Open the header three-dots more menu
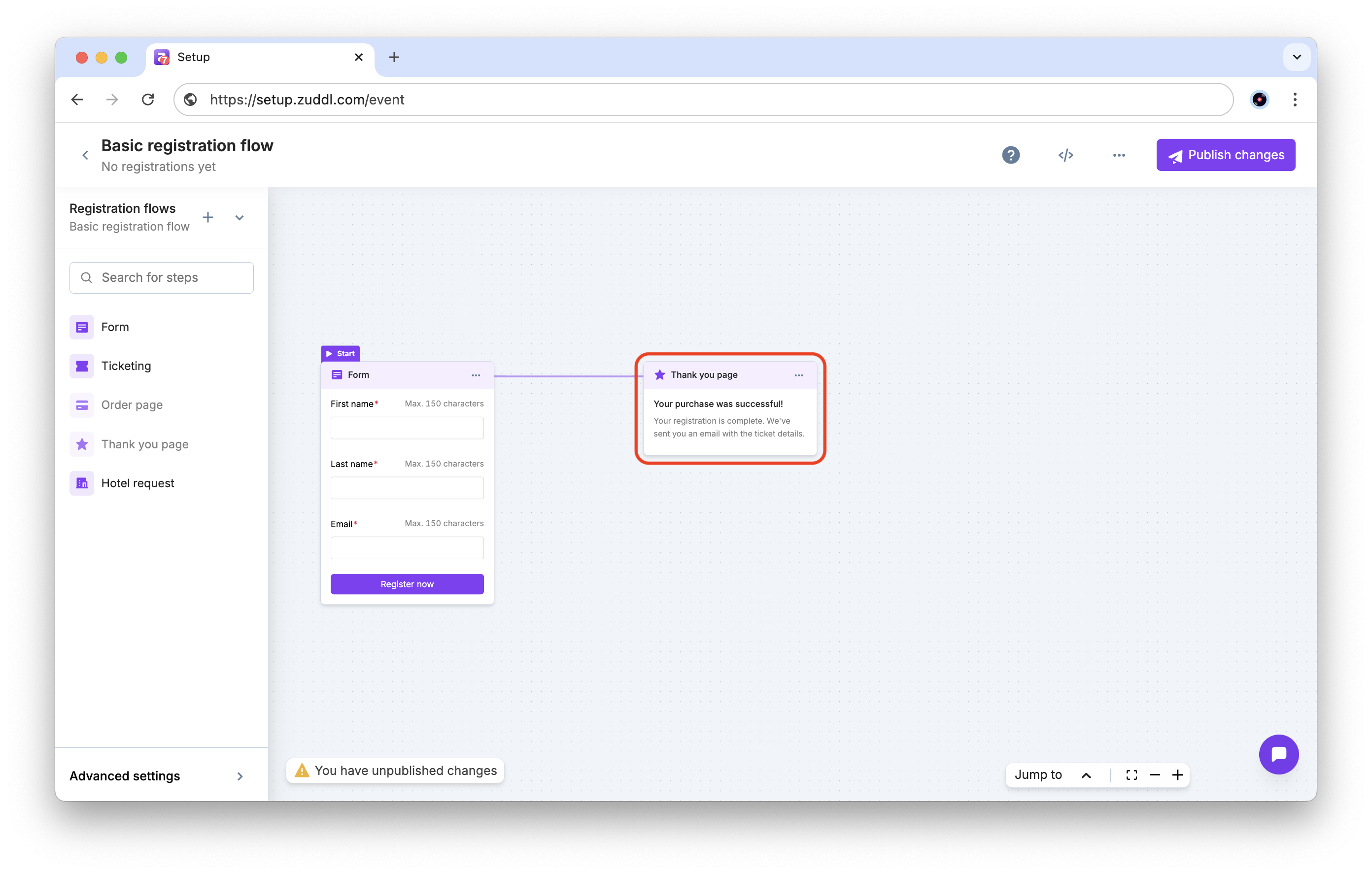This screenshot has width=1372, height=874. point(1119,155)
